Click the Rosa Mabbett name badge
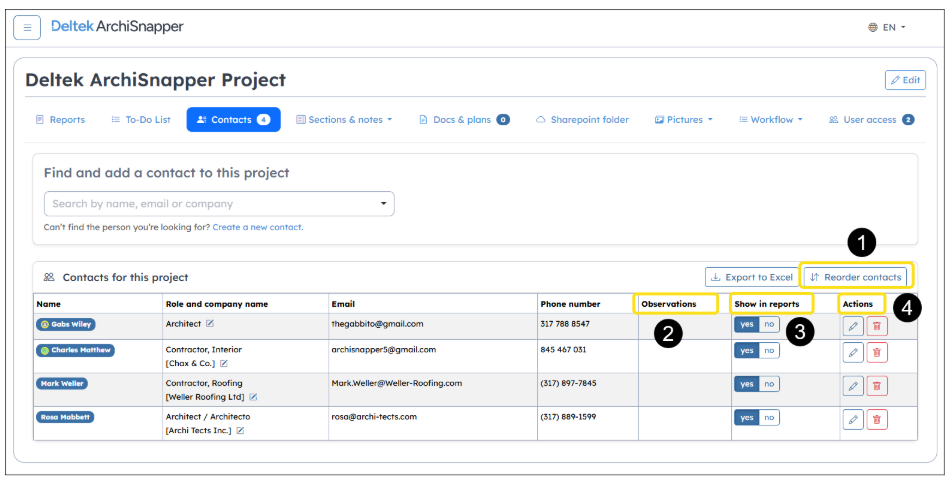 [65, 417]
